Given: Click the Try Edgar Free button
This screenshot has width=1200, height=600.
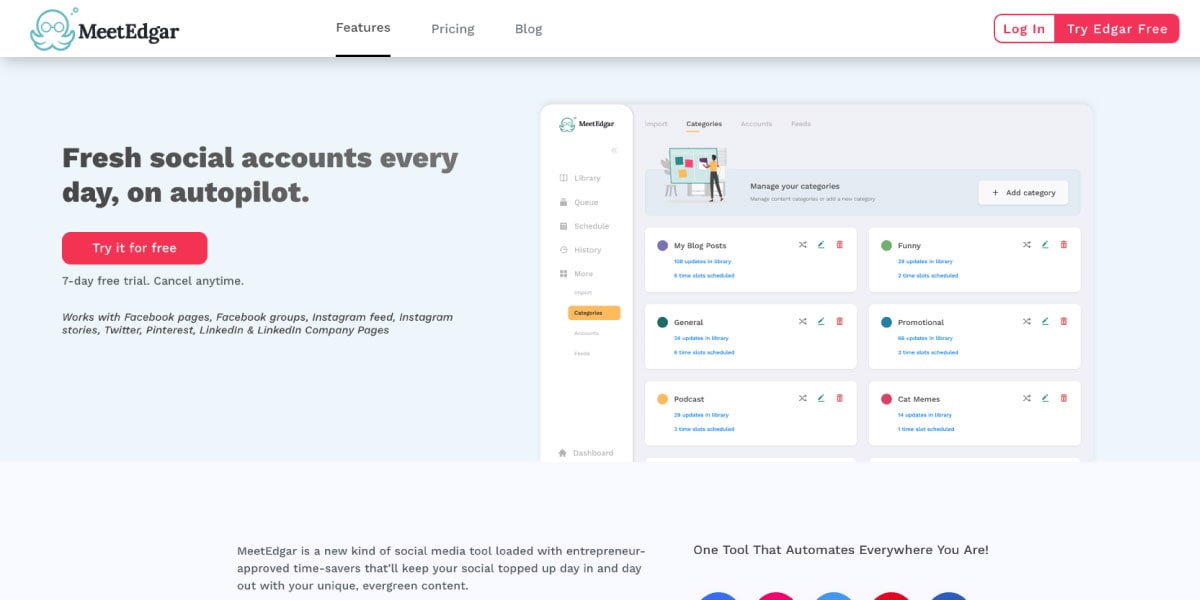Looking at the screenshot, I should 1117,29.
